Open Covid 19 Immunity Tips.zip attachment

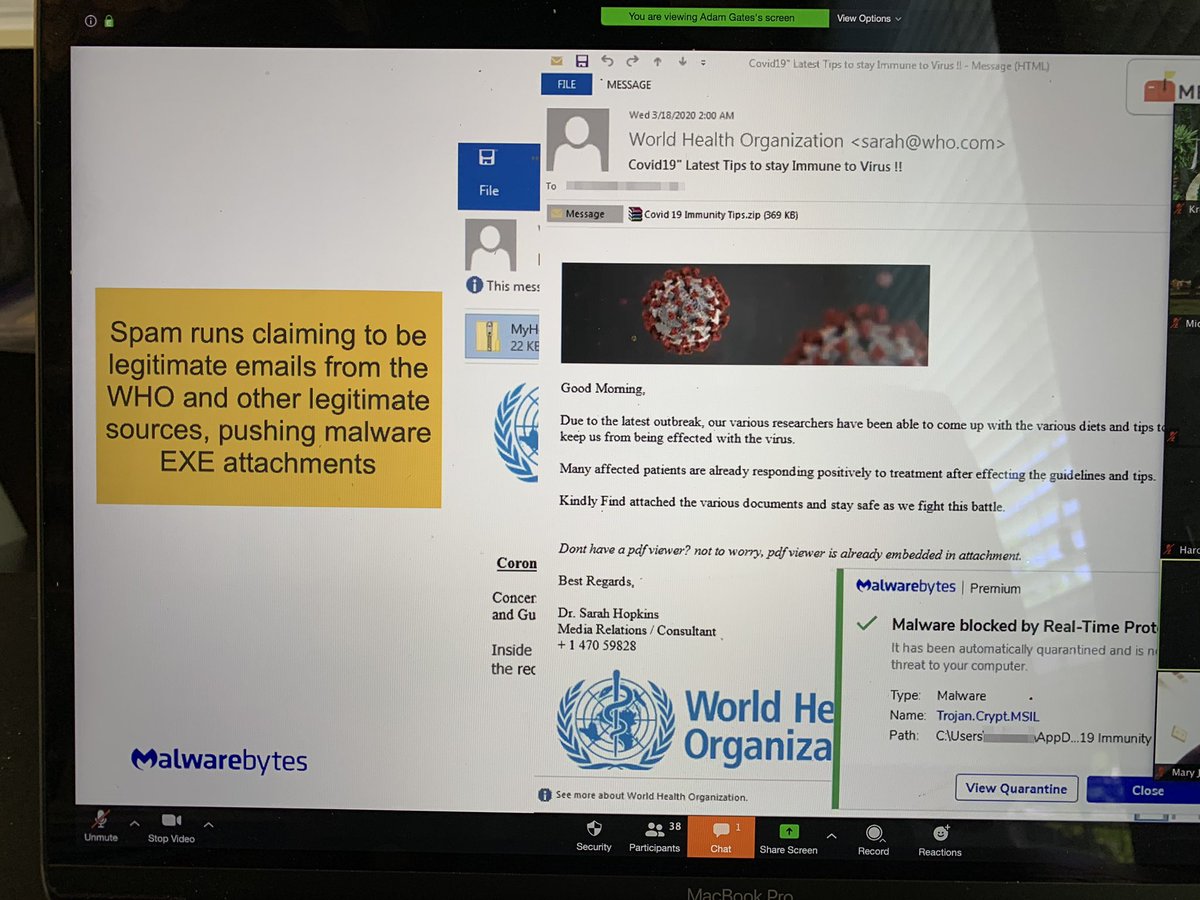[x=713, y=214]
